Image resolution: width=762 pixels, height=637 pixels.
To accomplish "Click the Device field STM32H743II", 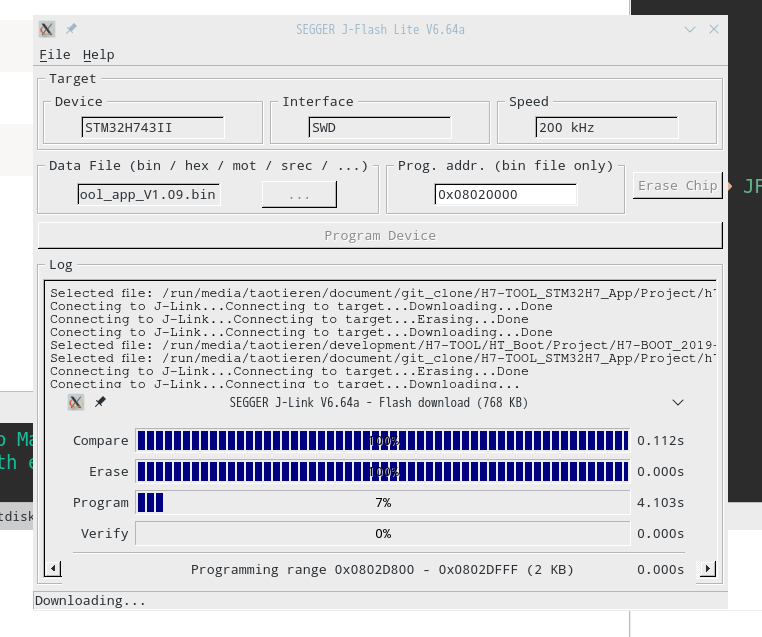I will [x=153, y=127].
